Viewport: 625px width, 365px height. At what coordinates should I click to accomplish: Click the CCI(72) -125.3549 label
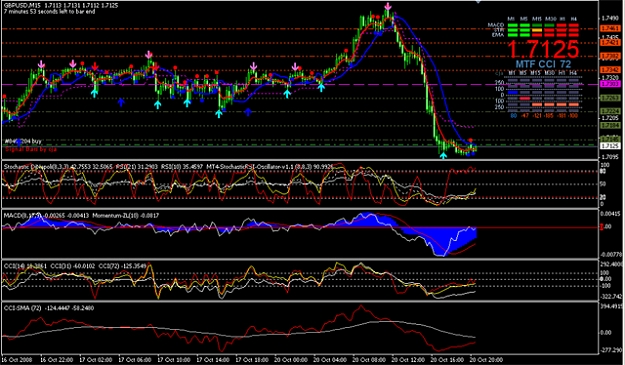123,265
